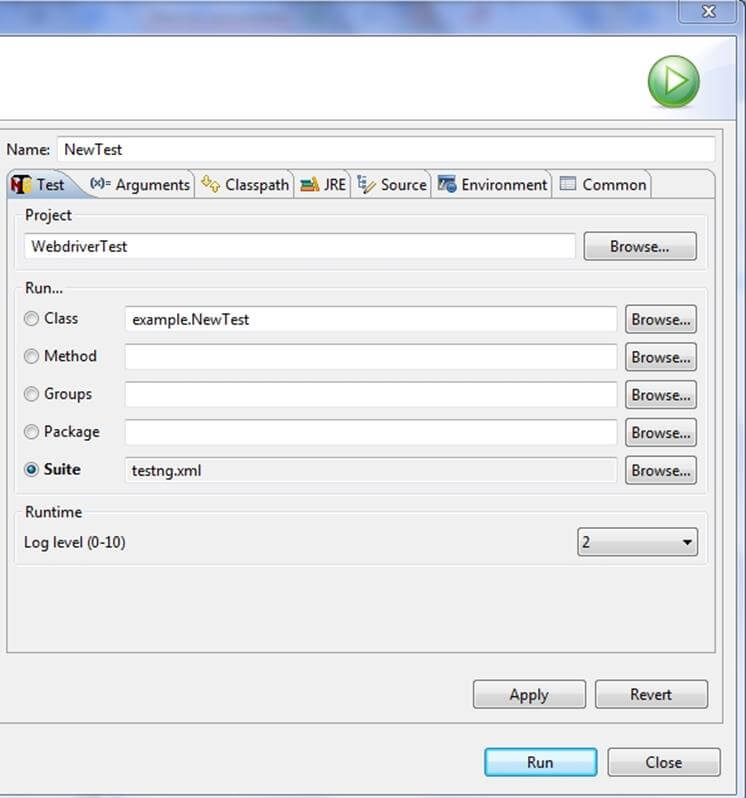Click the Classpath tab icon
Screen dimensions: 746x798
[210, 184]
